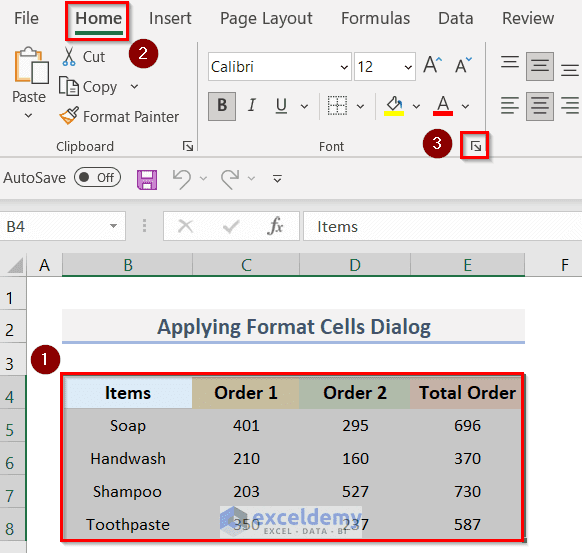Click the Copy button

pos(88,87)
